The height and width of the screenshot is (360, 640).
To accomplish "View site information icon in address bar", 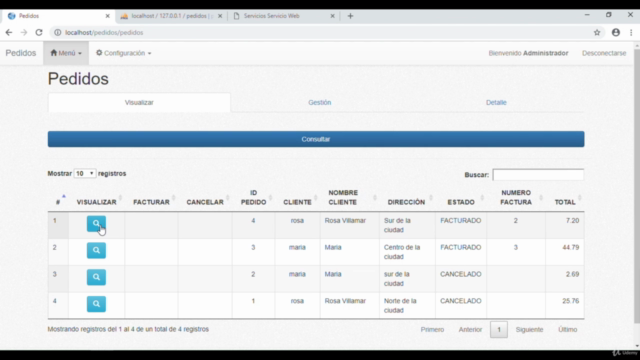I will pyautogui.click(x=58, y=33).
